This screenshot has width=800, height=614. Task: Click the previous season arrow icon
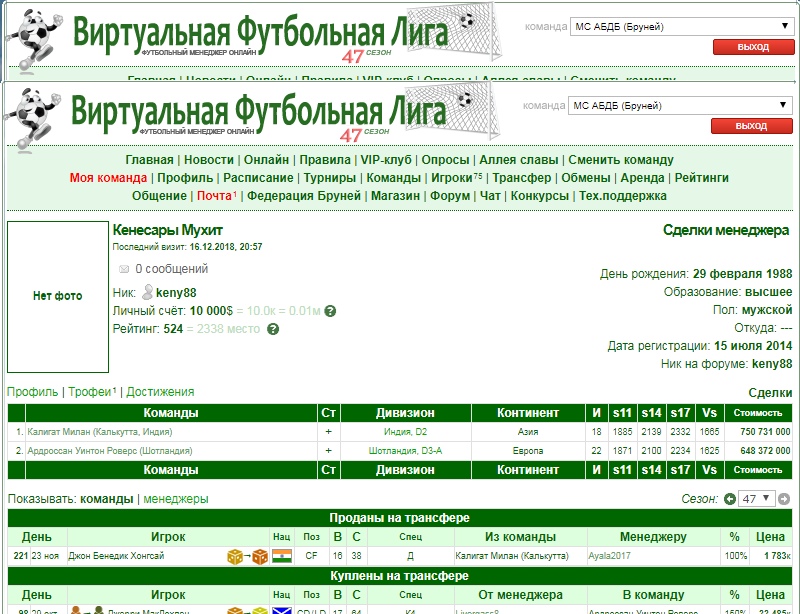point(729,499)
